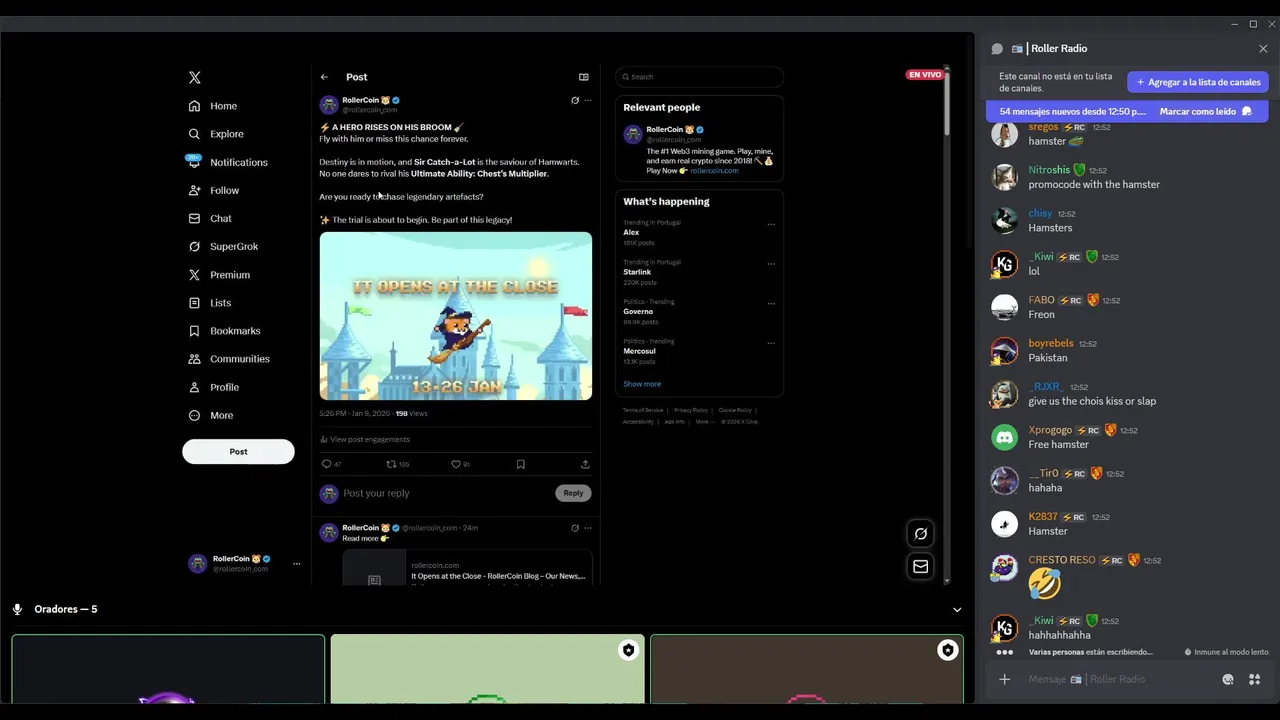Click the share icon under the post

coord(585,464)
